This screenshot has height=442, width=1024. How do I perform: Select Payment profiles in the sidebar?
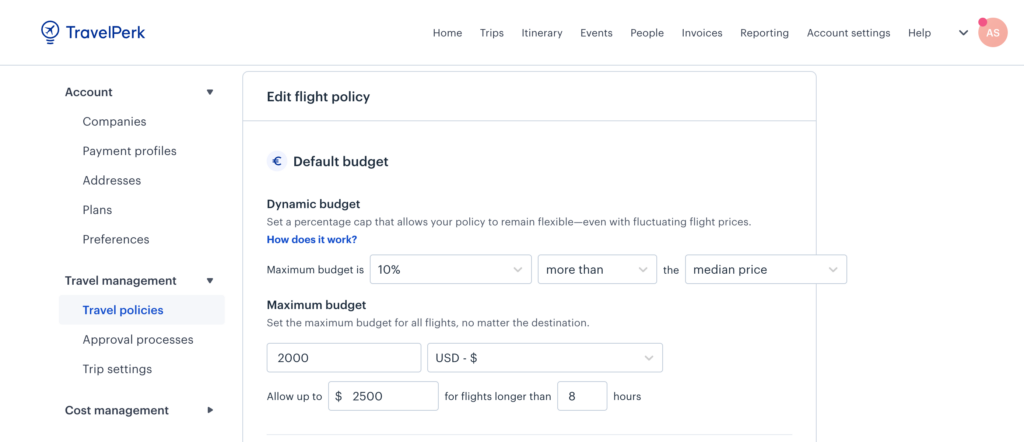[x=130, y=151]
